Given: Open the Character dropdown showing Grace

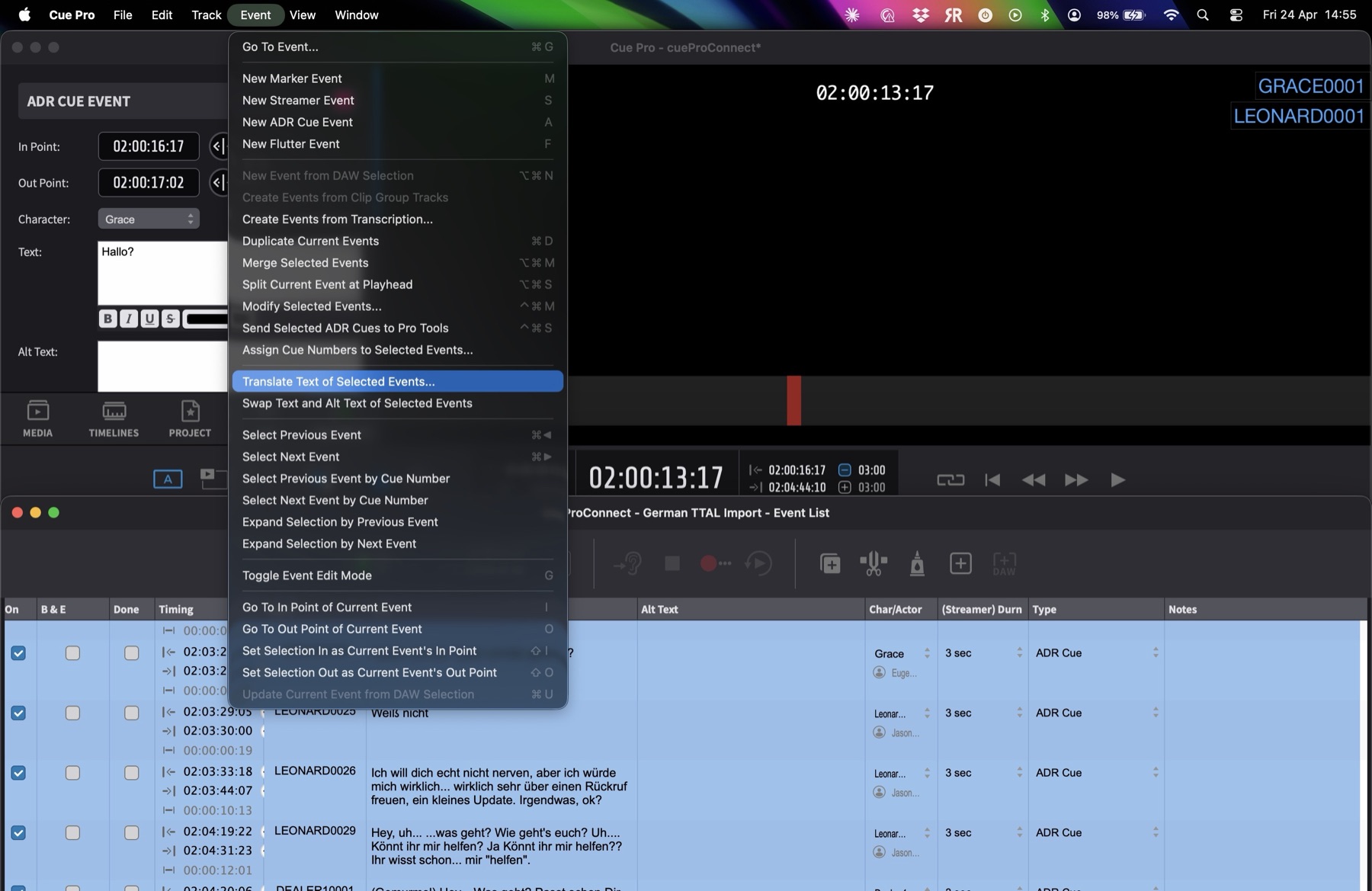Looking at the screenshot, I should click(x=149, y=219).
